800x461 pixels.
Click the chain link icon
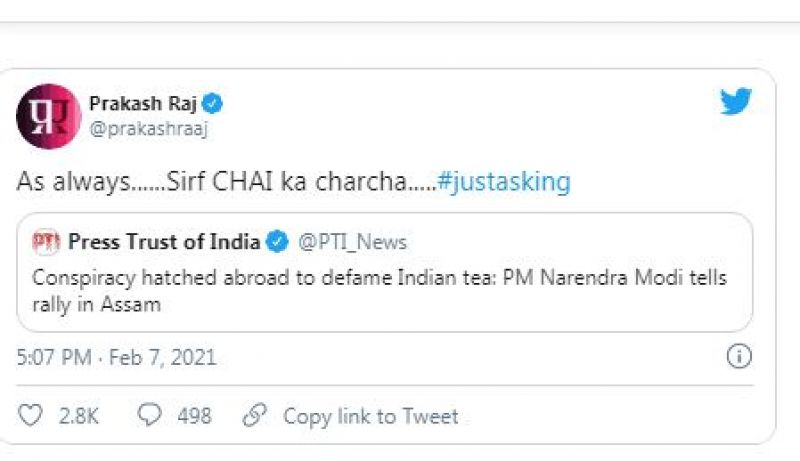point(256,415)
